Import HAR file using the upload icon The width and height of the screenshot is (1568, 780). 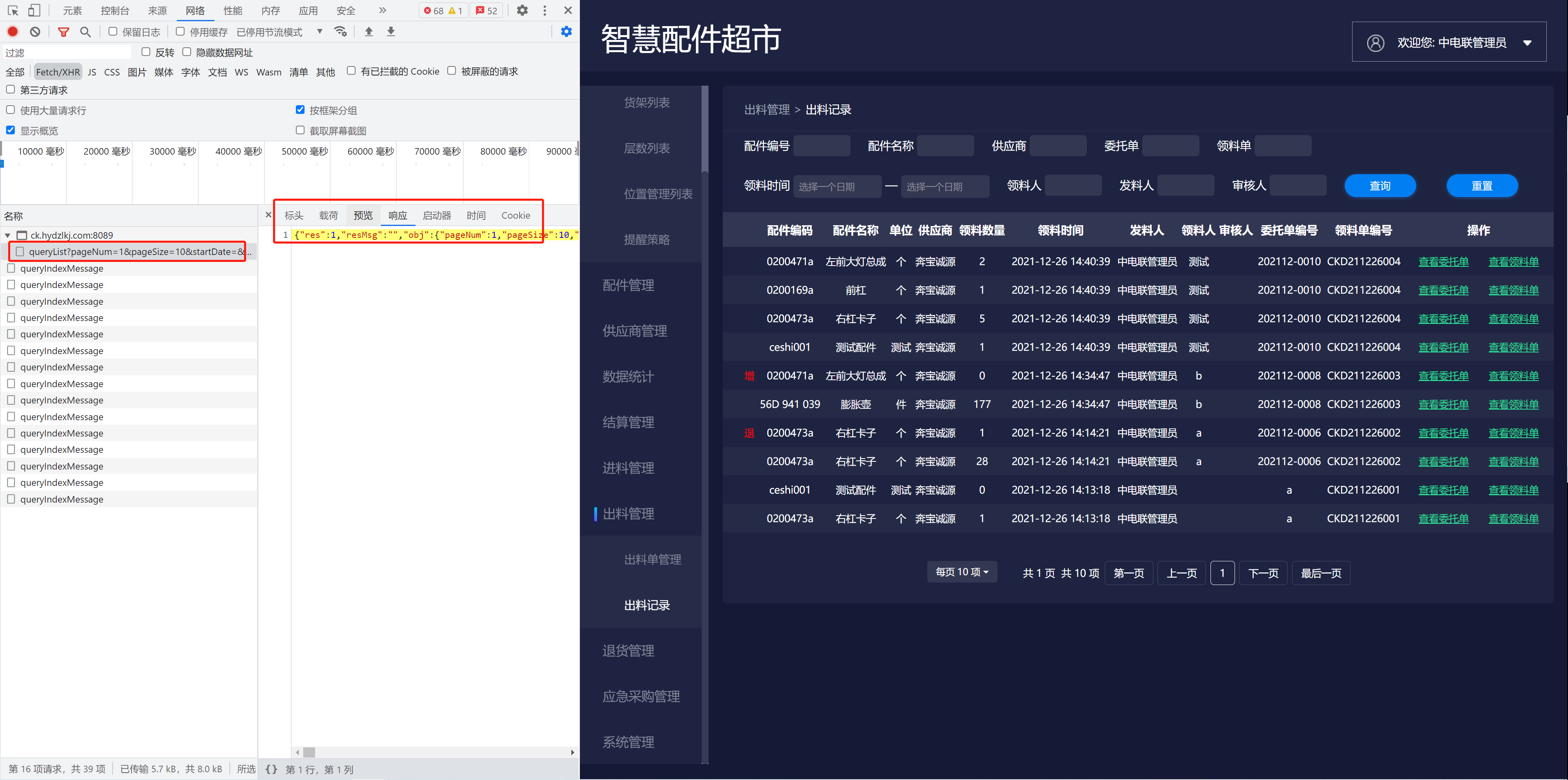click(368, 31)
